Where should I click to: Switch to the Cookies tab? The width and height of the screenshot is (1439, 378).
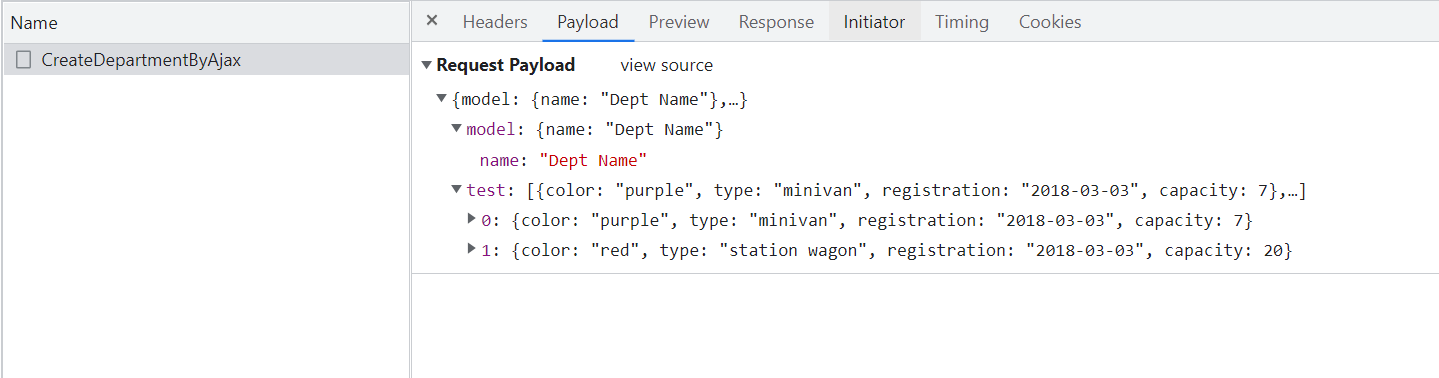[x=1050, y=22]
